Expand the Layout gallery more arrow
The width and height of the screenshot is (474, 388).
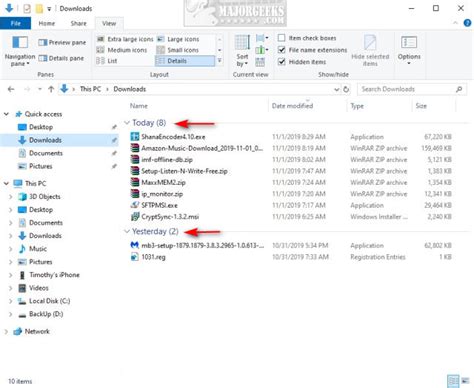pyautogui.click(x=220, y=61)
